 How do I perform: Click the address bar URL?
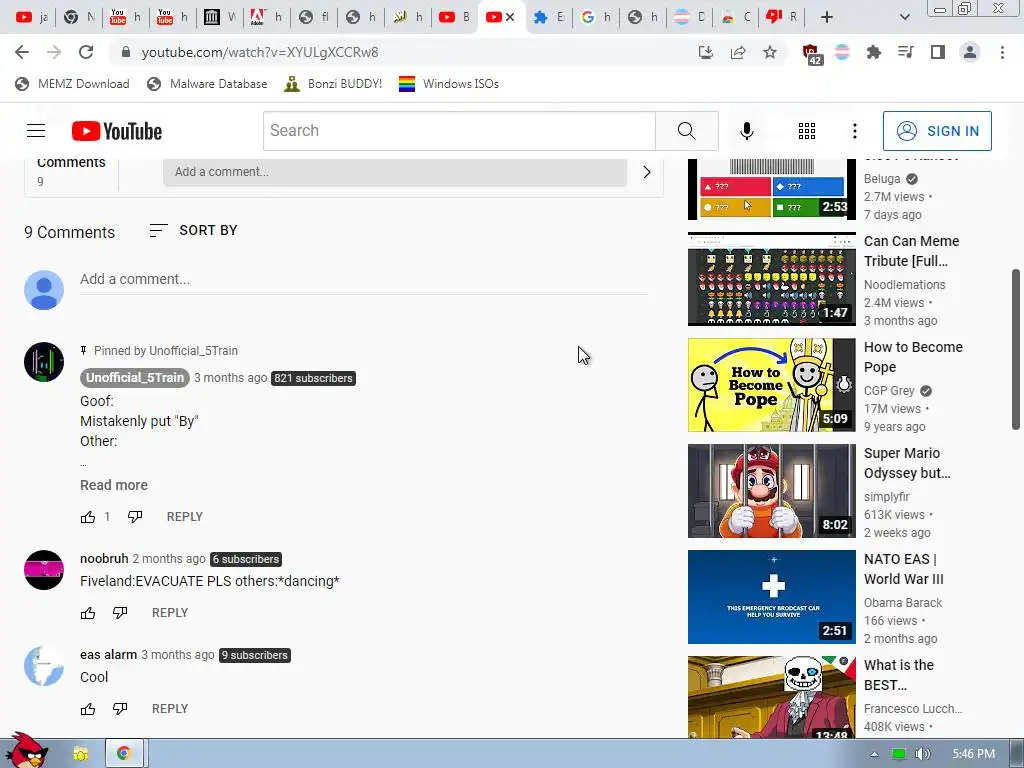coord(260,52)
